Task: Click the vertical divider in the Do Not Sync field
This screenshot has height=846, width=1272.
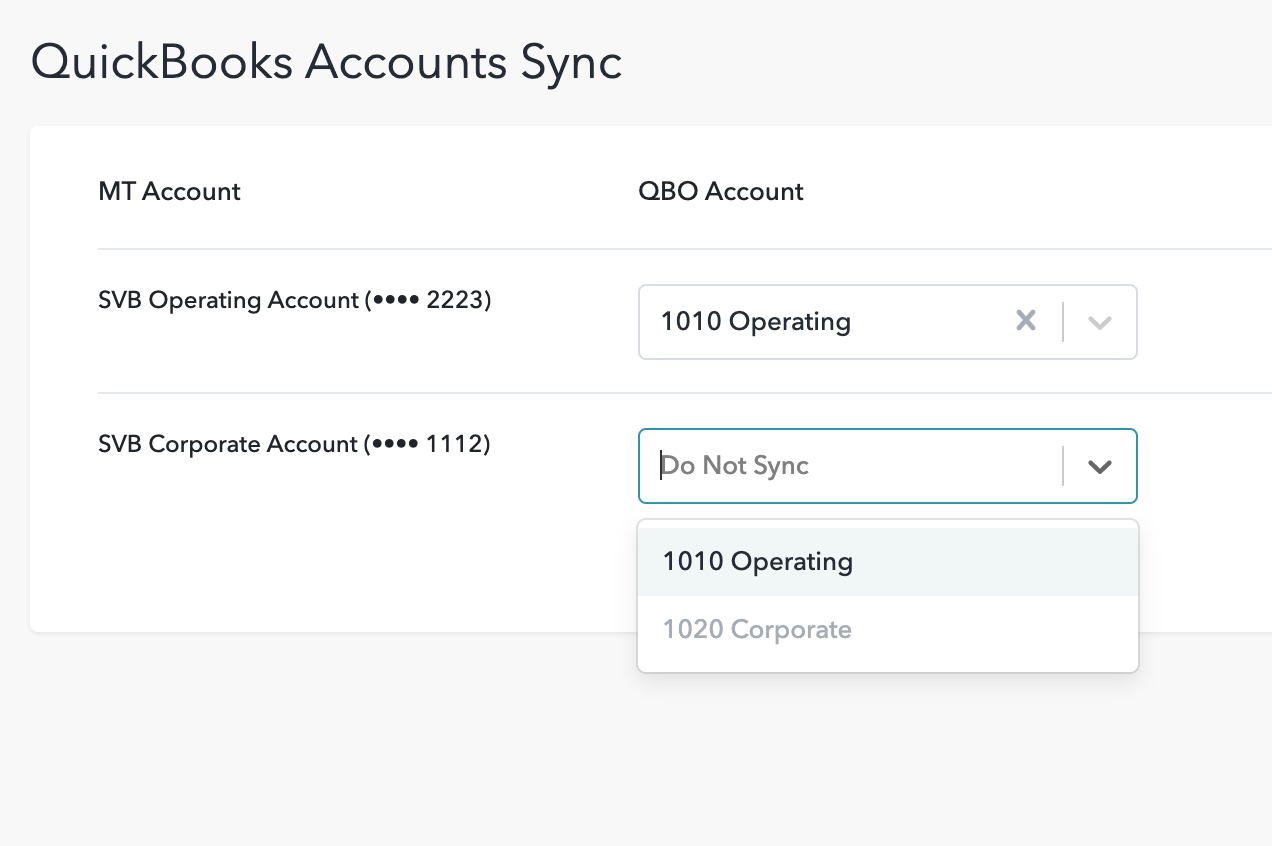Action: 1062,466
